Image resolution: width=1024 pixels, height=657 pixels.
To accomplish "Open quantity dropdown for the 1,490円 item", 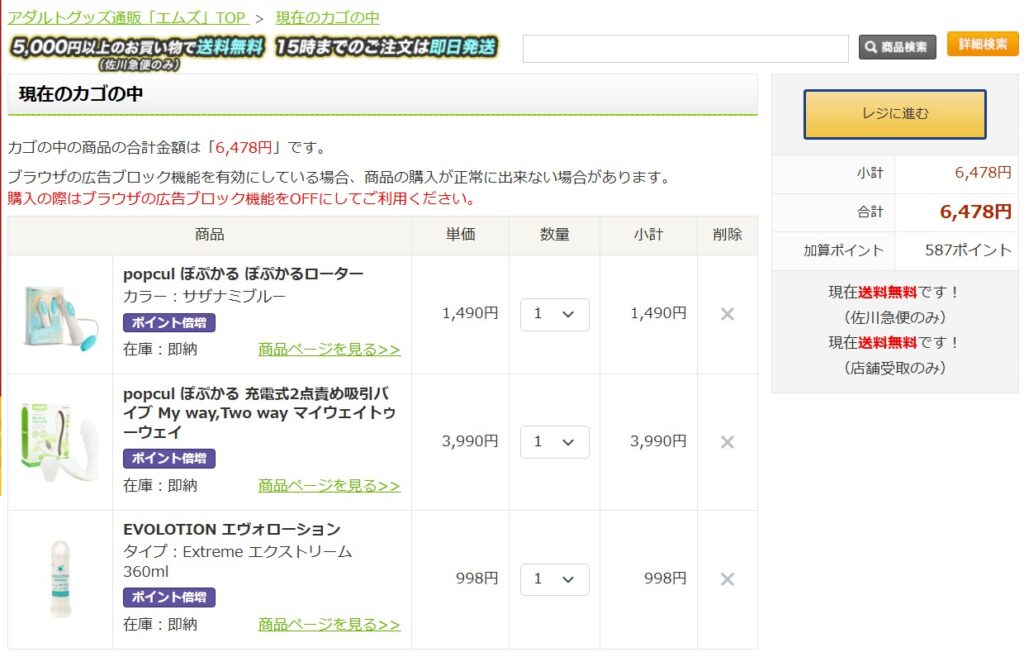I will click(554, 314).
